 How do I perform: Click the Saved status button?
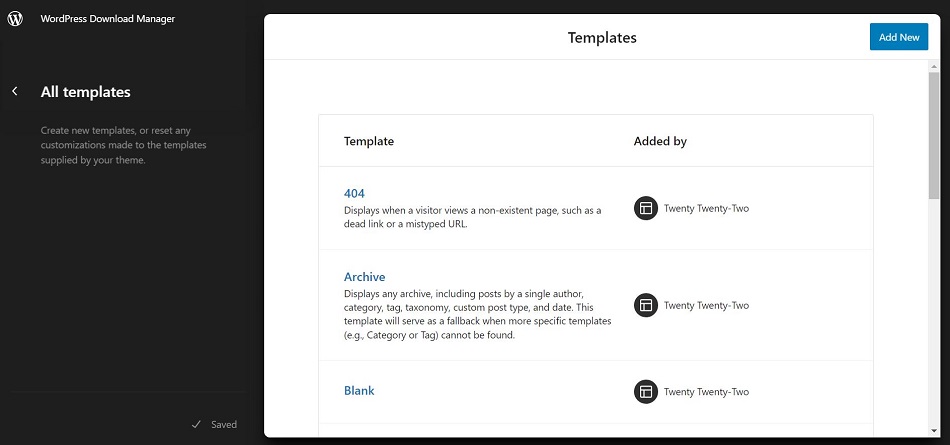click(x=214, y=424)
